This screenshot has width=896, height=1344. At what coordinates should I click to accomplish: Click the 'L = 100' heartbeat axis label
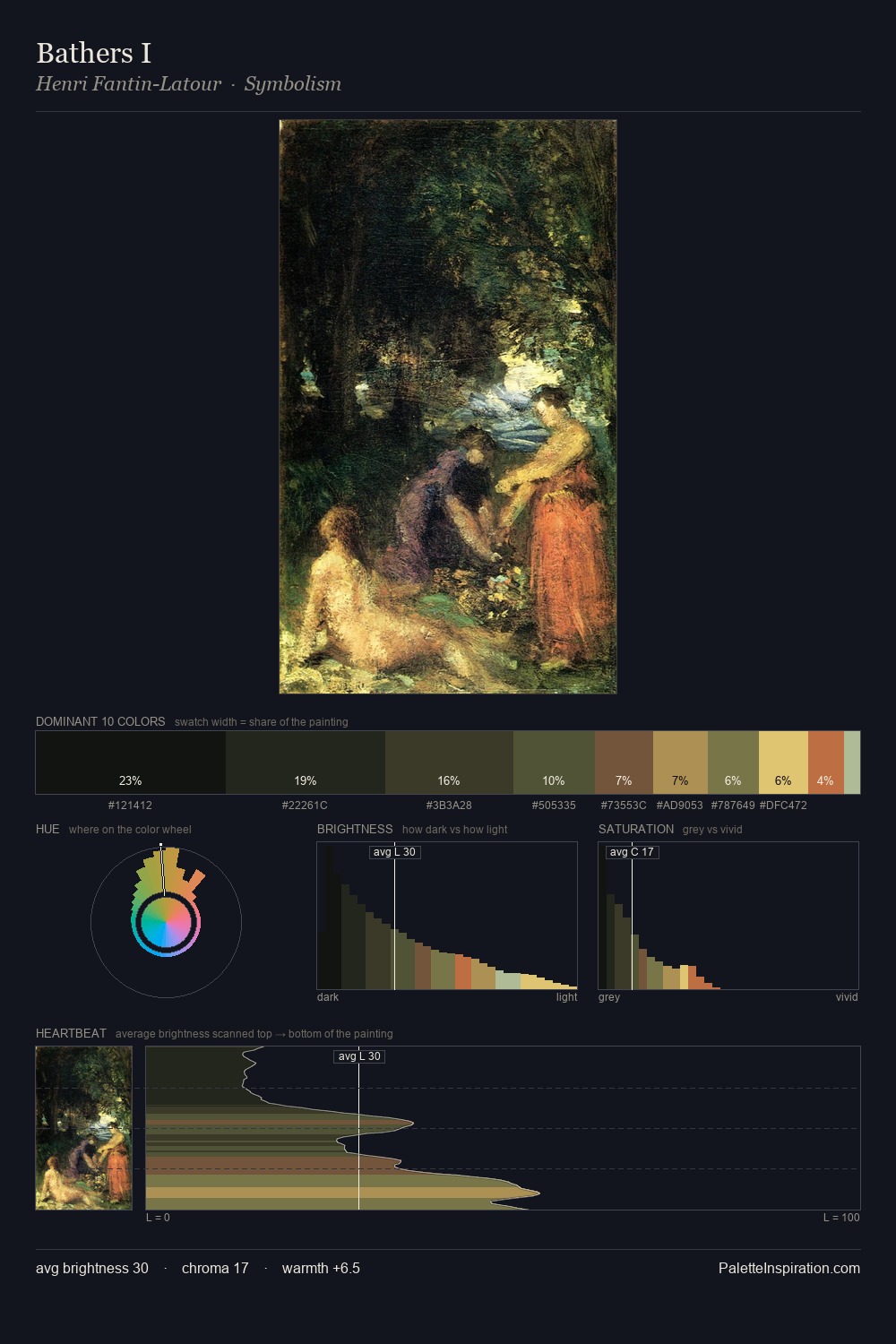(841, 1218)
